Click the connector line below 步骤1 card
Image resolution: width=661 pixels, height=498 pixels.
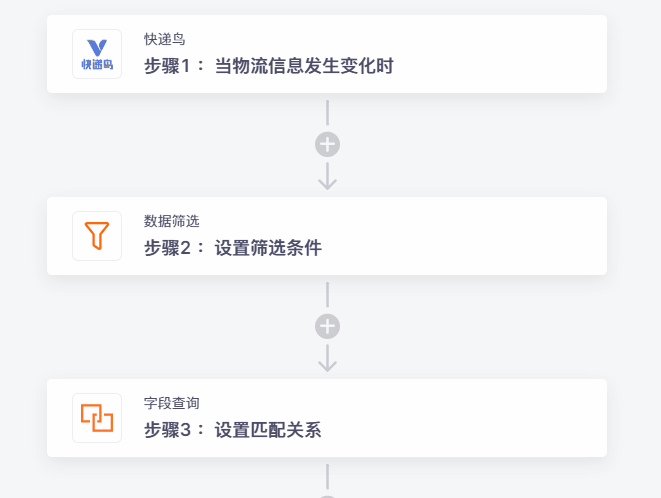pos(328,113)
